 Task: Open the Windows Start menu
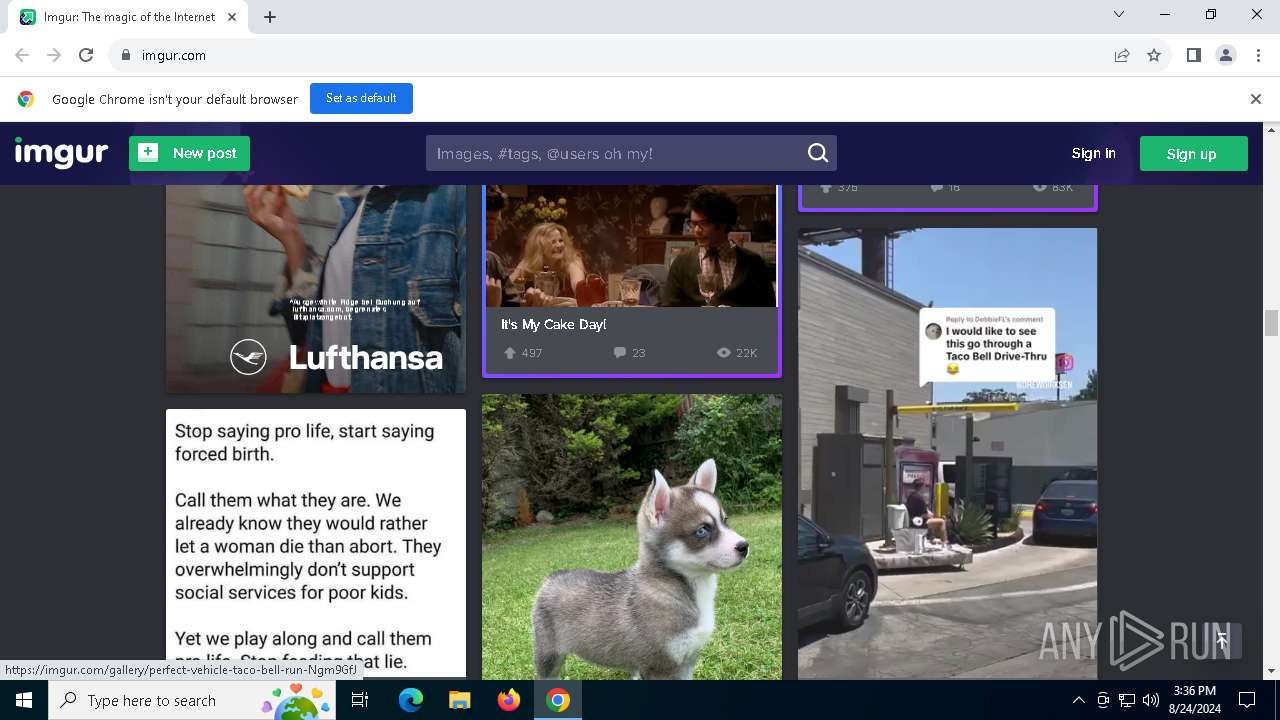tap(24, 700)
